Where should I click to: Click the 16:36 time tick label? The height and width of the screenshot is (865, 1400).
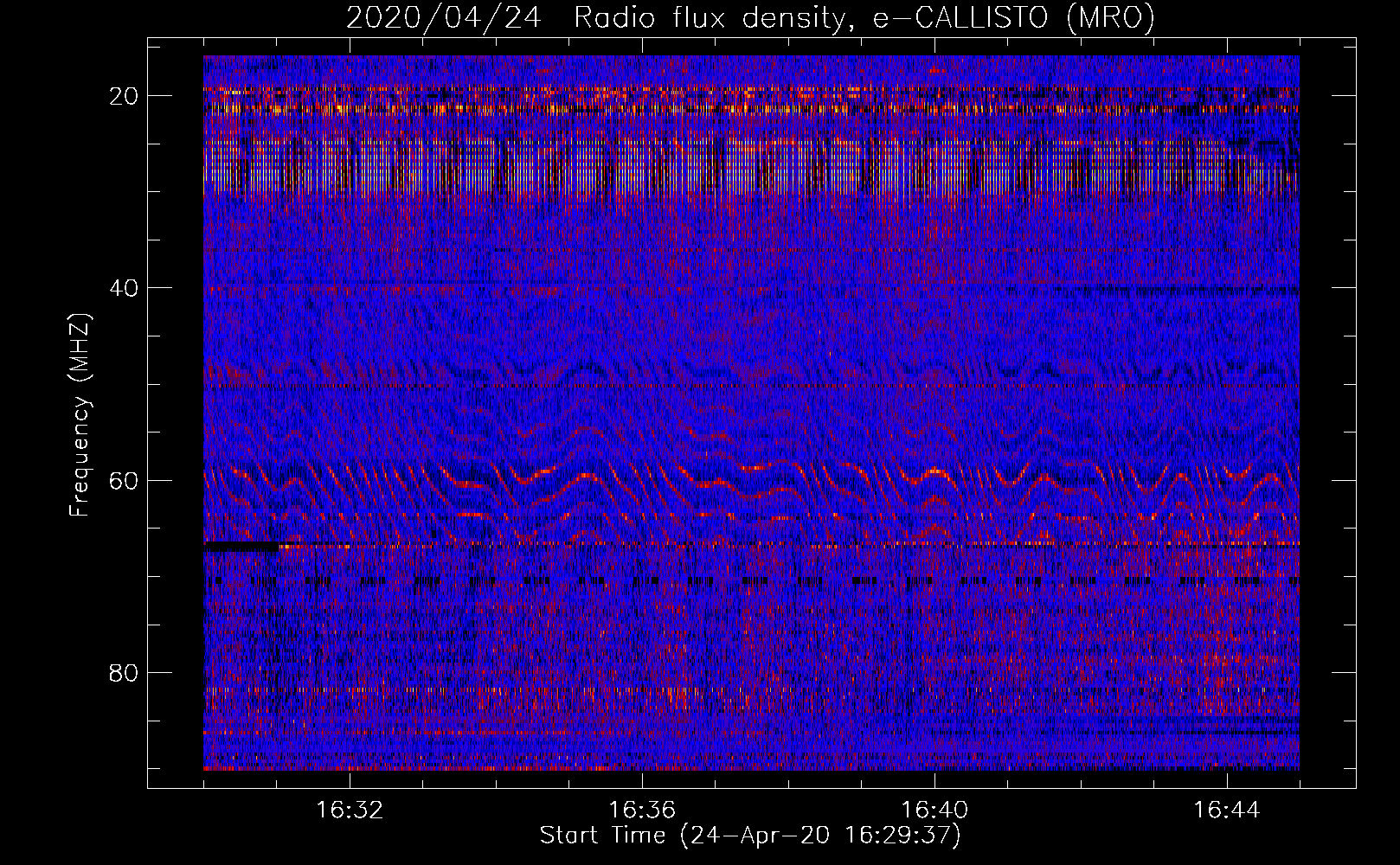[x=642, y=811]
